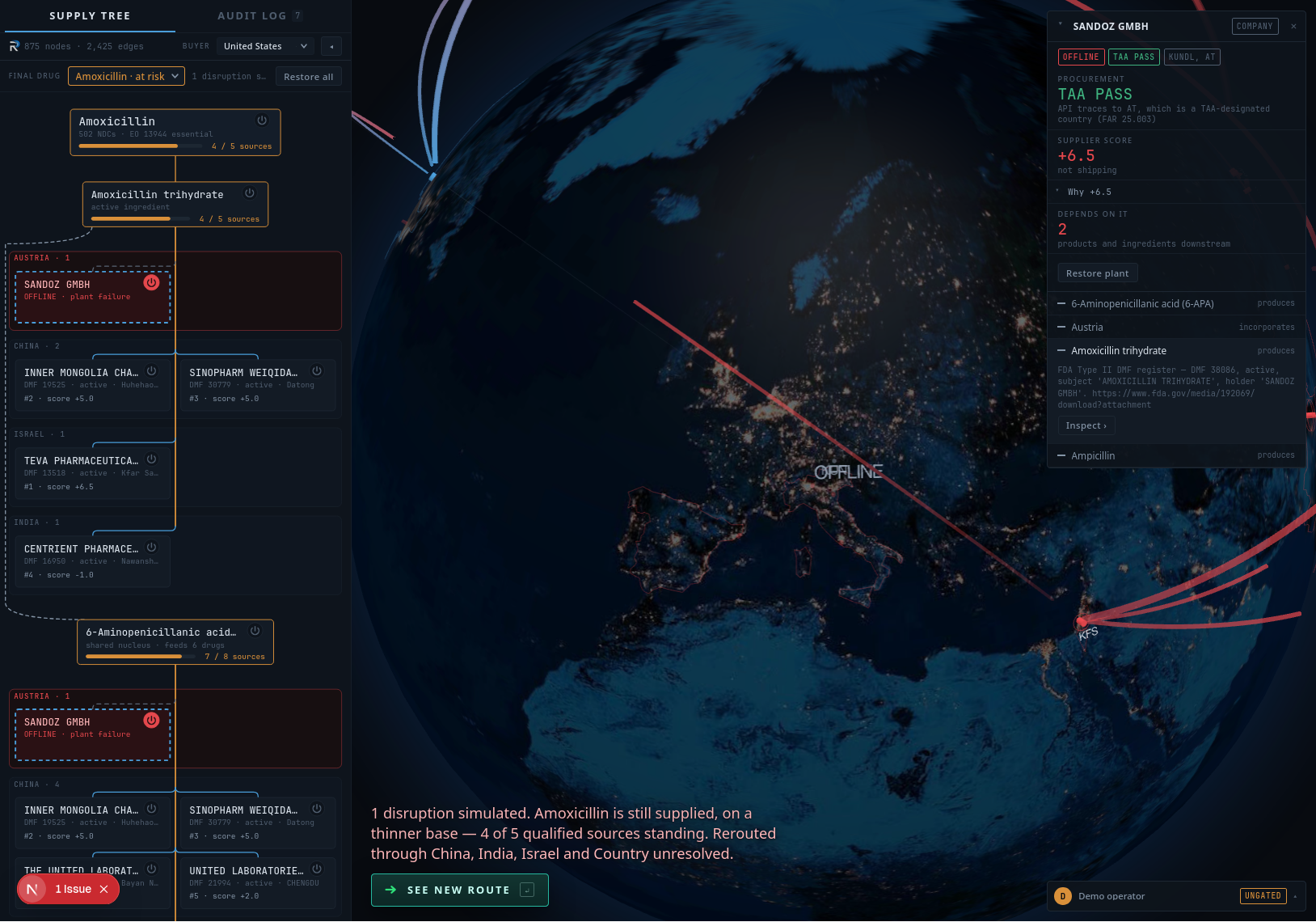Expand the Demo operator menu caret
The width and height of the screenshot is (1316, 922).
1295,895
